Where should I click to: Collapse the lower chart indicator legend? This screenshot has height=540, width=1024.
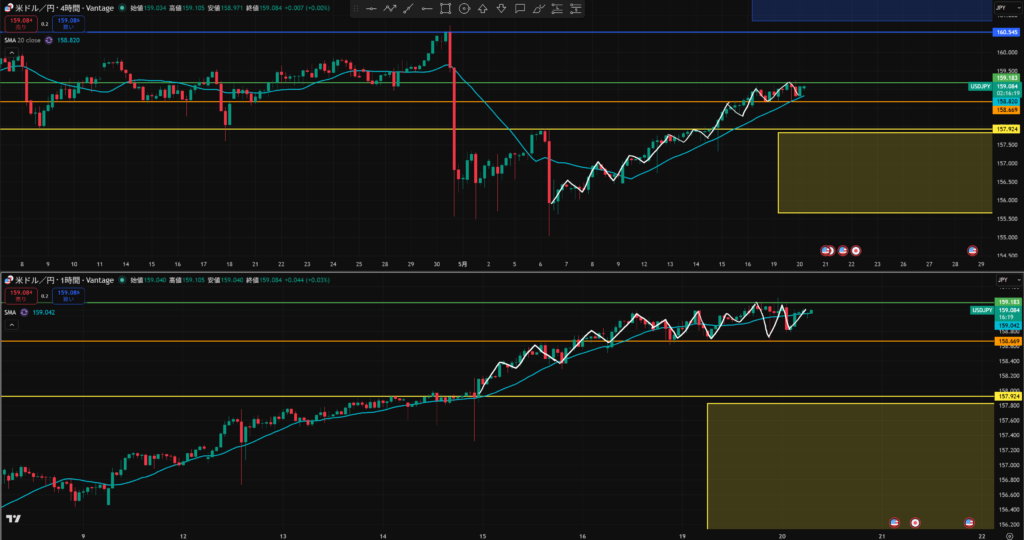coord(11,325)
